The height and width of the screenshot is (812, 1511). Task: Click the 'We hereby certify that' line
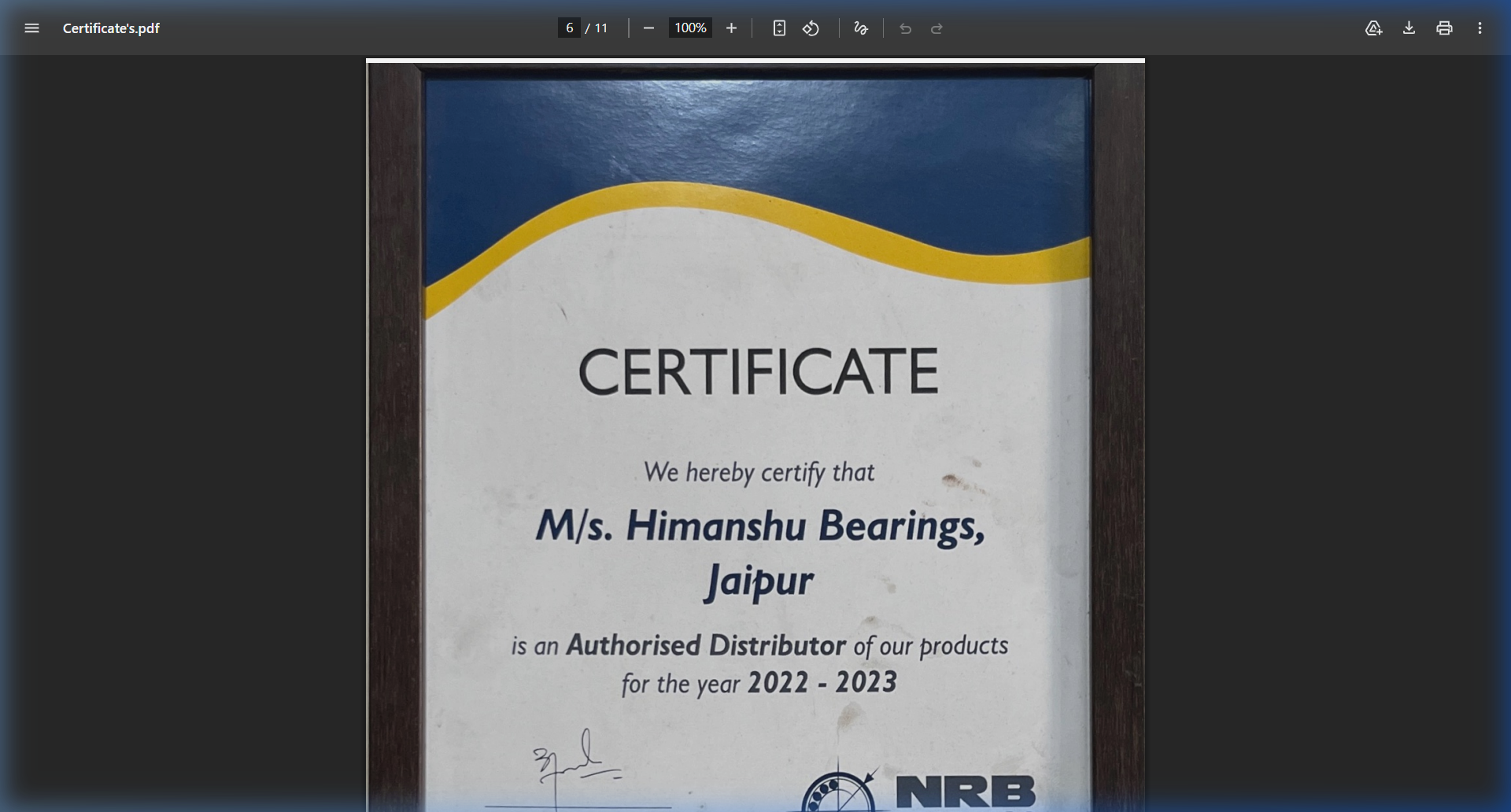pos(759,472)
